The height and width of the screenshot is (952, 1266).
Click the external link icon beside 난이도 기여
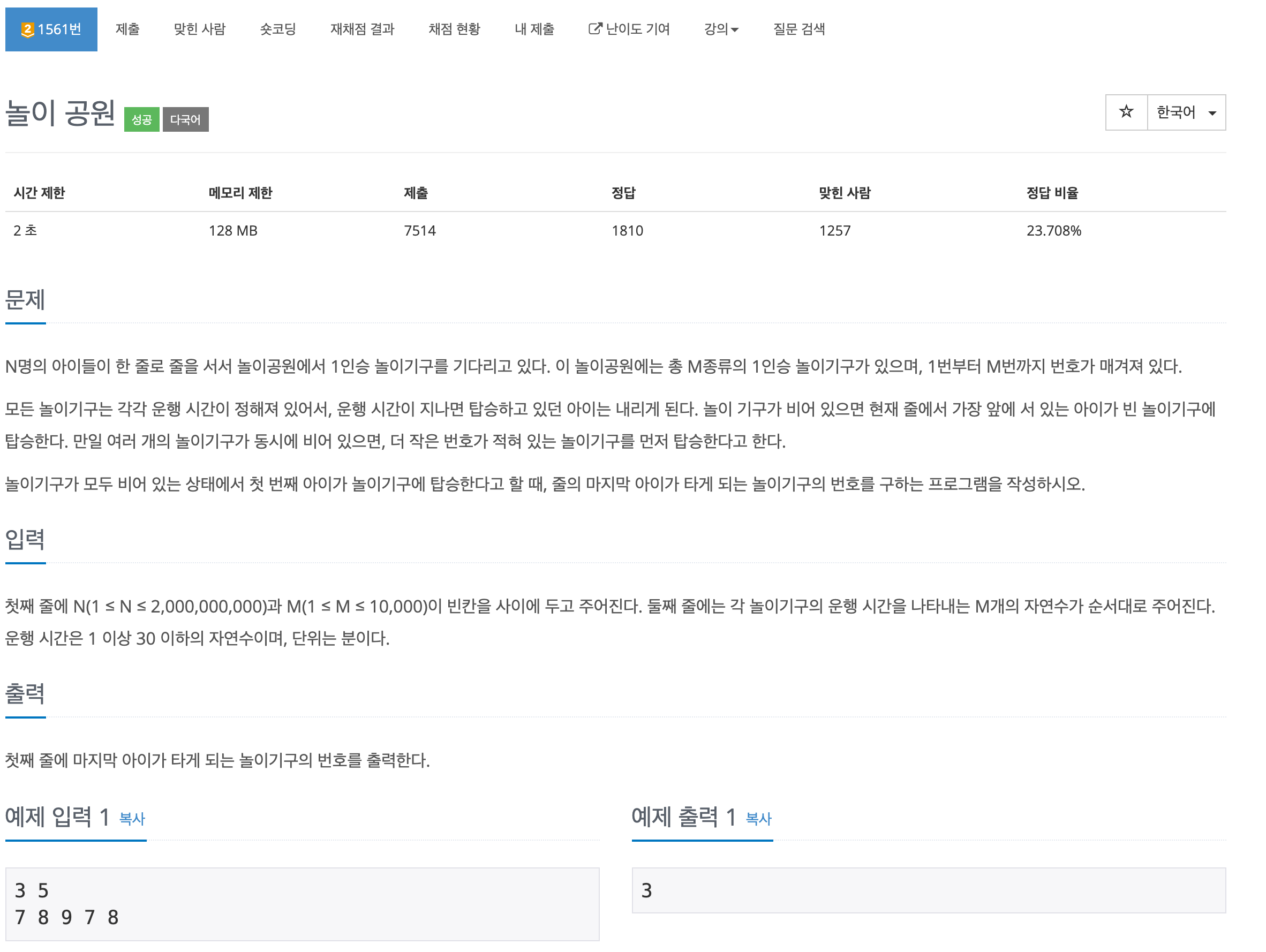[594, 28]
